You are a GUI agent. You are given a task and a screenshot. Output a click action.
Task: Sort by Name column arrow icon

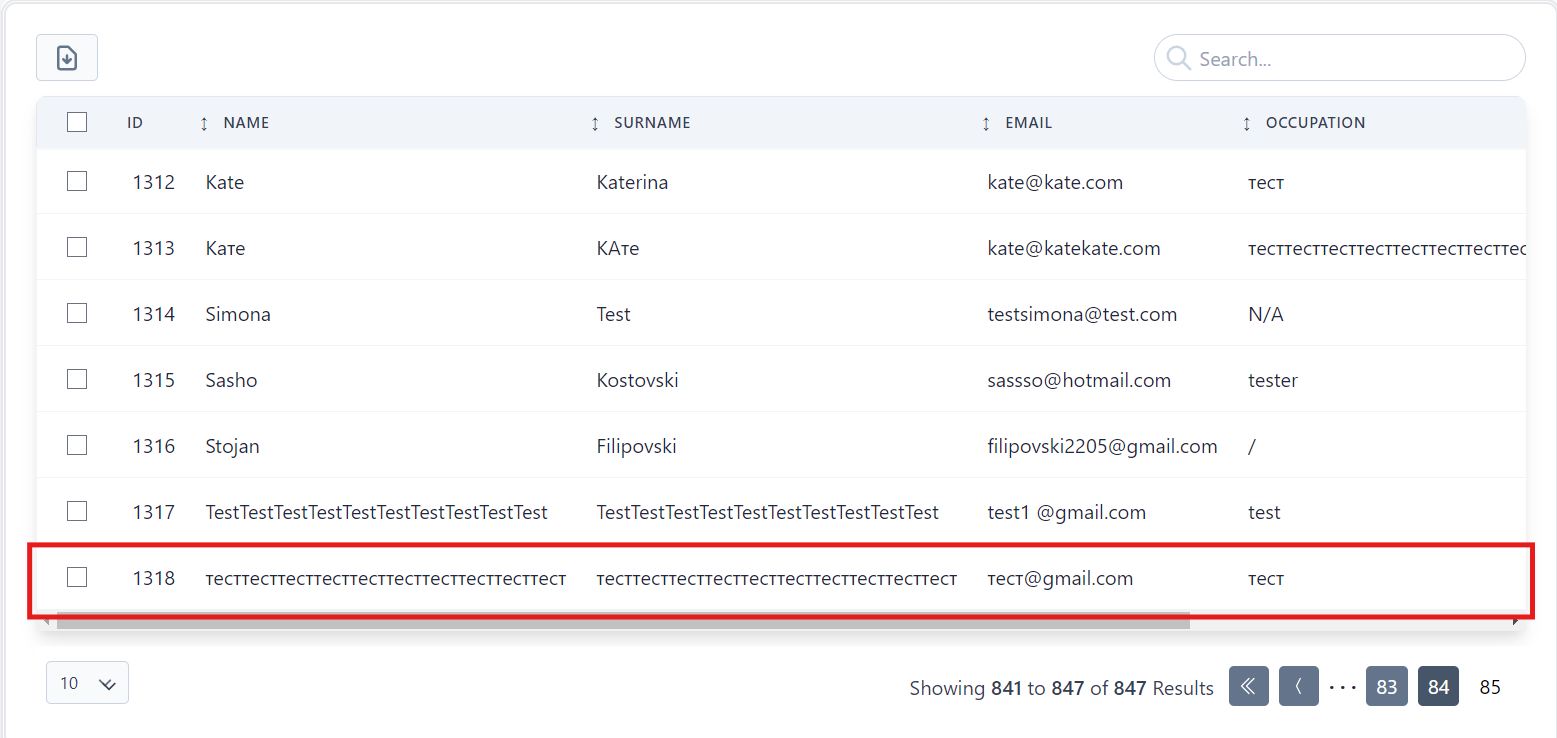204,123
